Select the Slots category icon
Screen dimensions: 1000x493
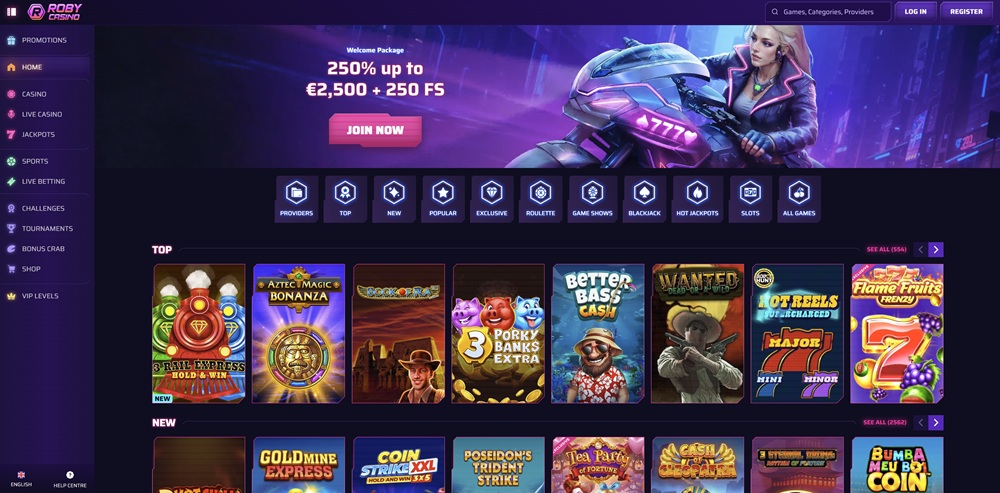click(x=750, y=199)
